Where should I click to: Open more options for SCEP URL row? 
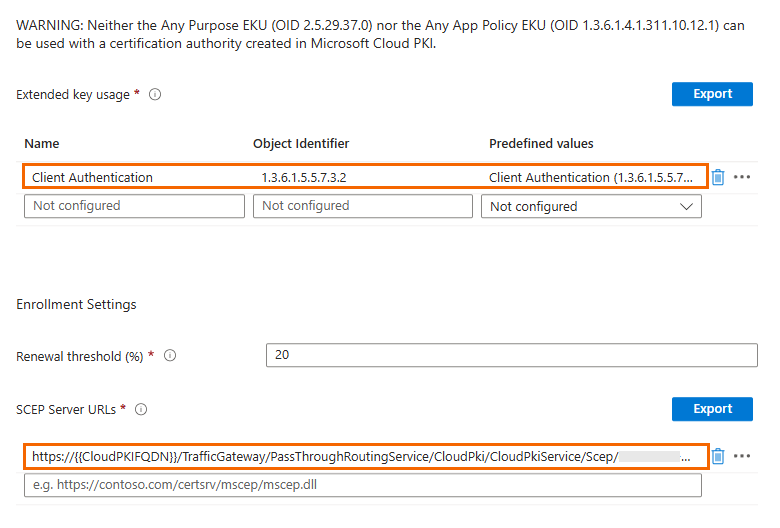741,456
